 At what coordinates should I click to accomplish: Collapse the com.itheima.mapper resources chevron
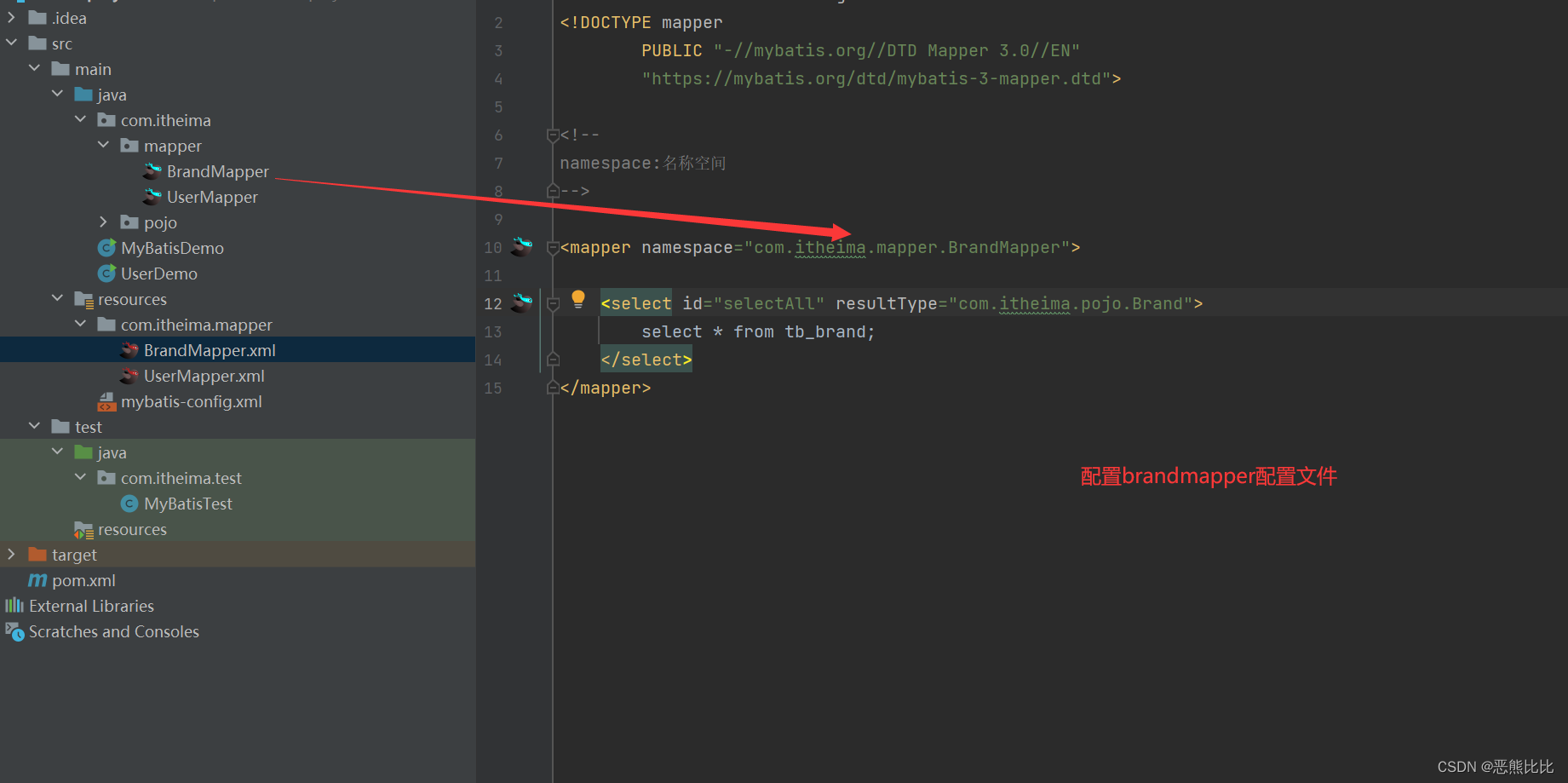[x=80, y=325]
